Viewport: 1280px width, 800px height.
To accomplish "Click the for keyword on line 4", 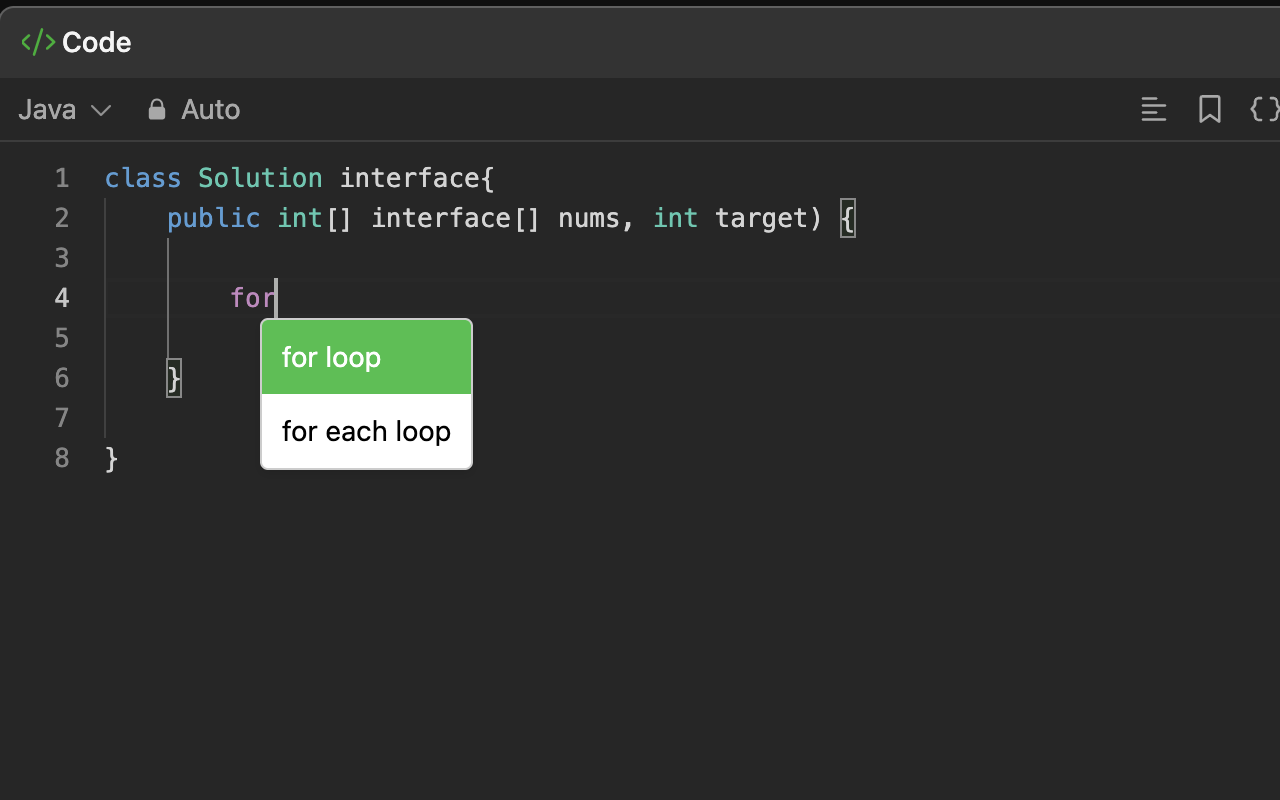I will pos(252,297).
